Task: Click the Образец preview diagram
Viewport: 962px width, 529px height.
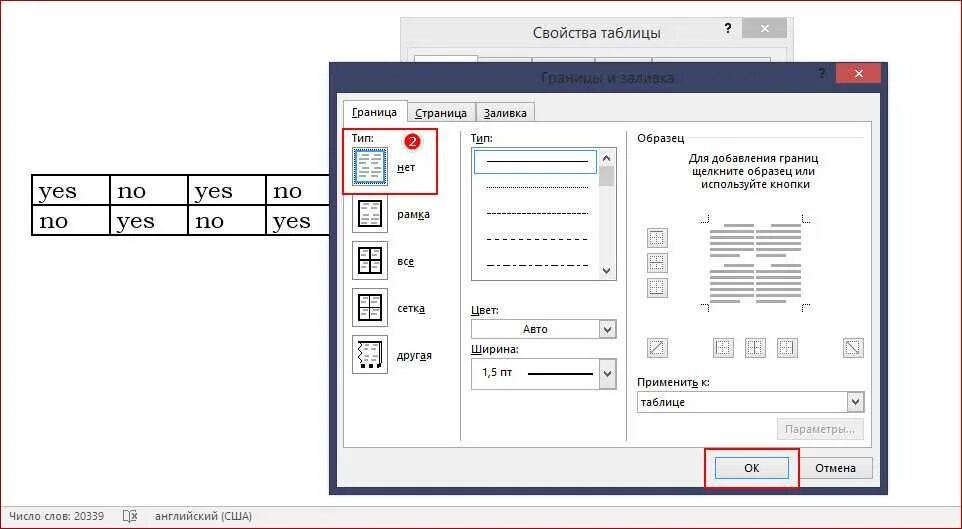Action: (x=755, y=263)
